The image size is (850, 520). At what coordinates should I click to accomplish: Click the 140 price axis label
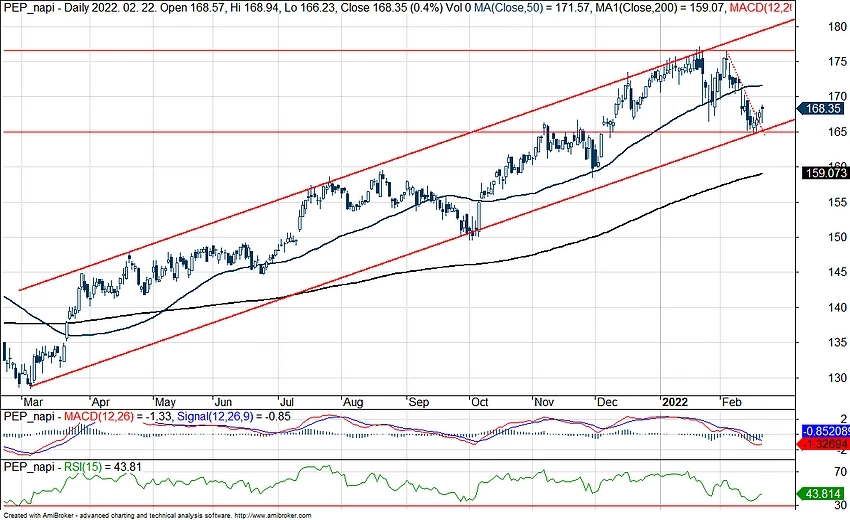[x=838, y=307]
